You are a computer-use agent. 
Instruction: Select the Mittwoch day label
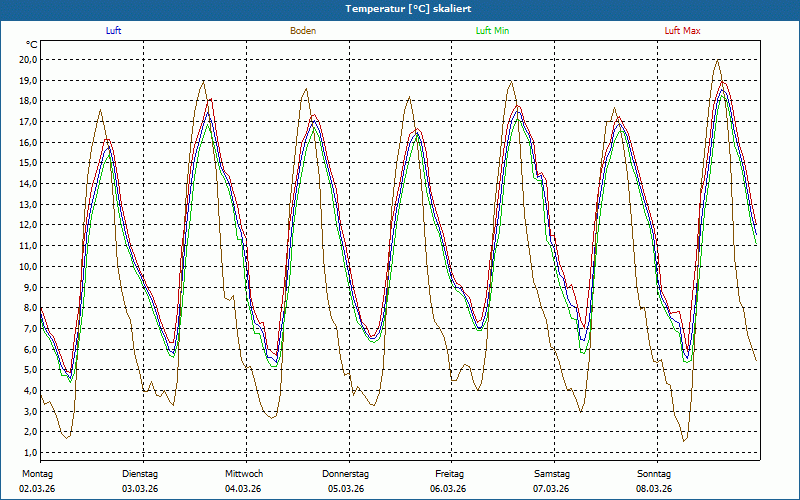tap(244, 474)
